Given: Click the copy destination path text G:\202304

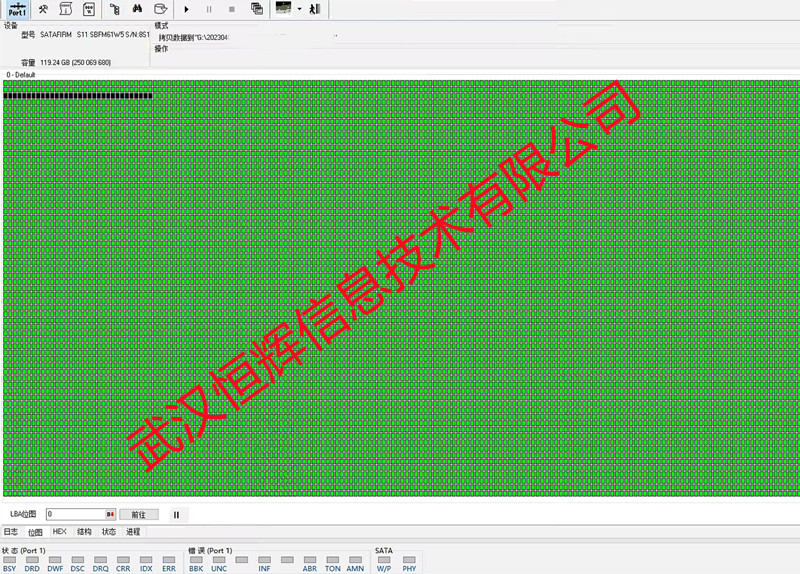Looking at the screenshot, I should click(210, 37).
